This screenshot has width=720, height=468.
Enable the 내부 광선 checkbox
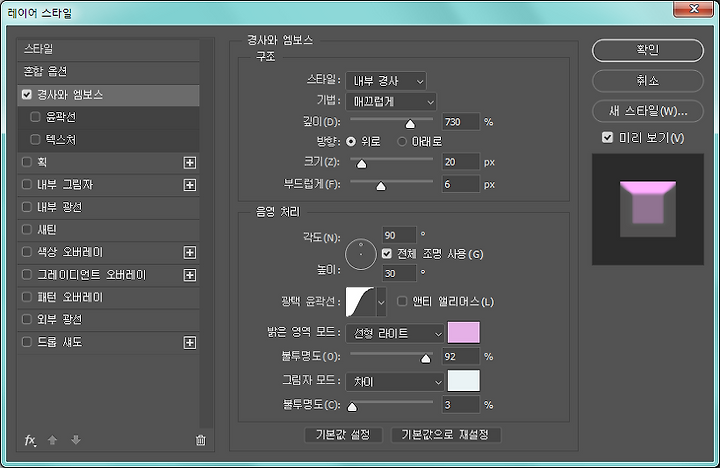click(27, 207)
